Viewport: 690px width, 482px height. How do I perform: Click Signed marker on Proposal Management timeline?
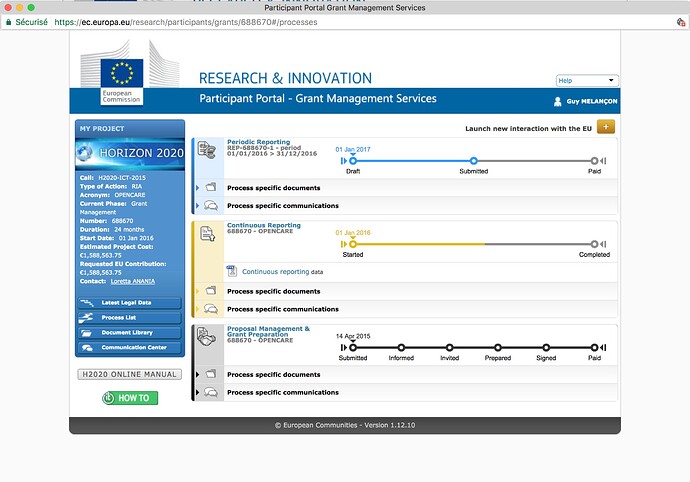coord(546,347)
